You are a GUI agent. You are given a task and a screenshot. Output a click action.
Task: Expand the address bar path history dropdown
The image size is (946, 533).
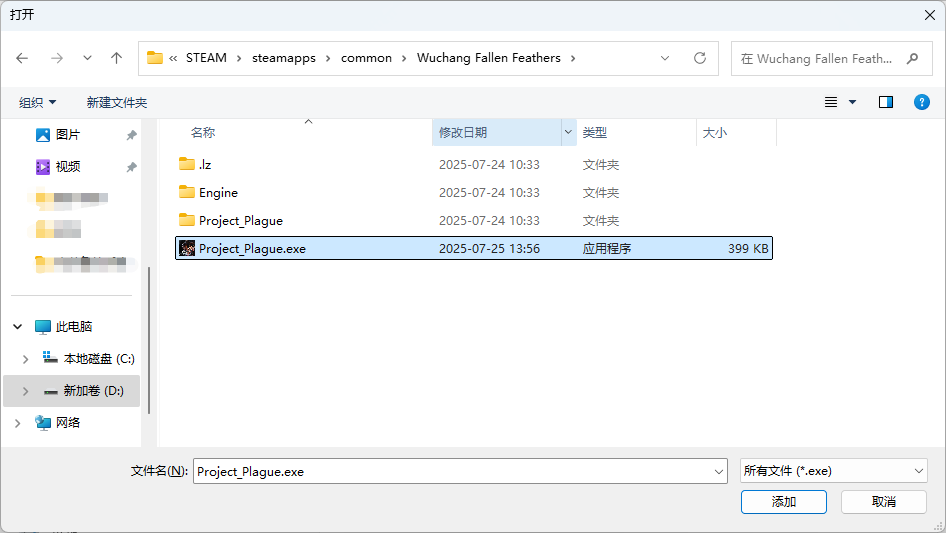(665, 58)
